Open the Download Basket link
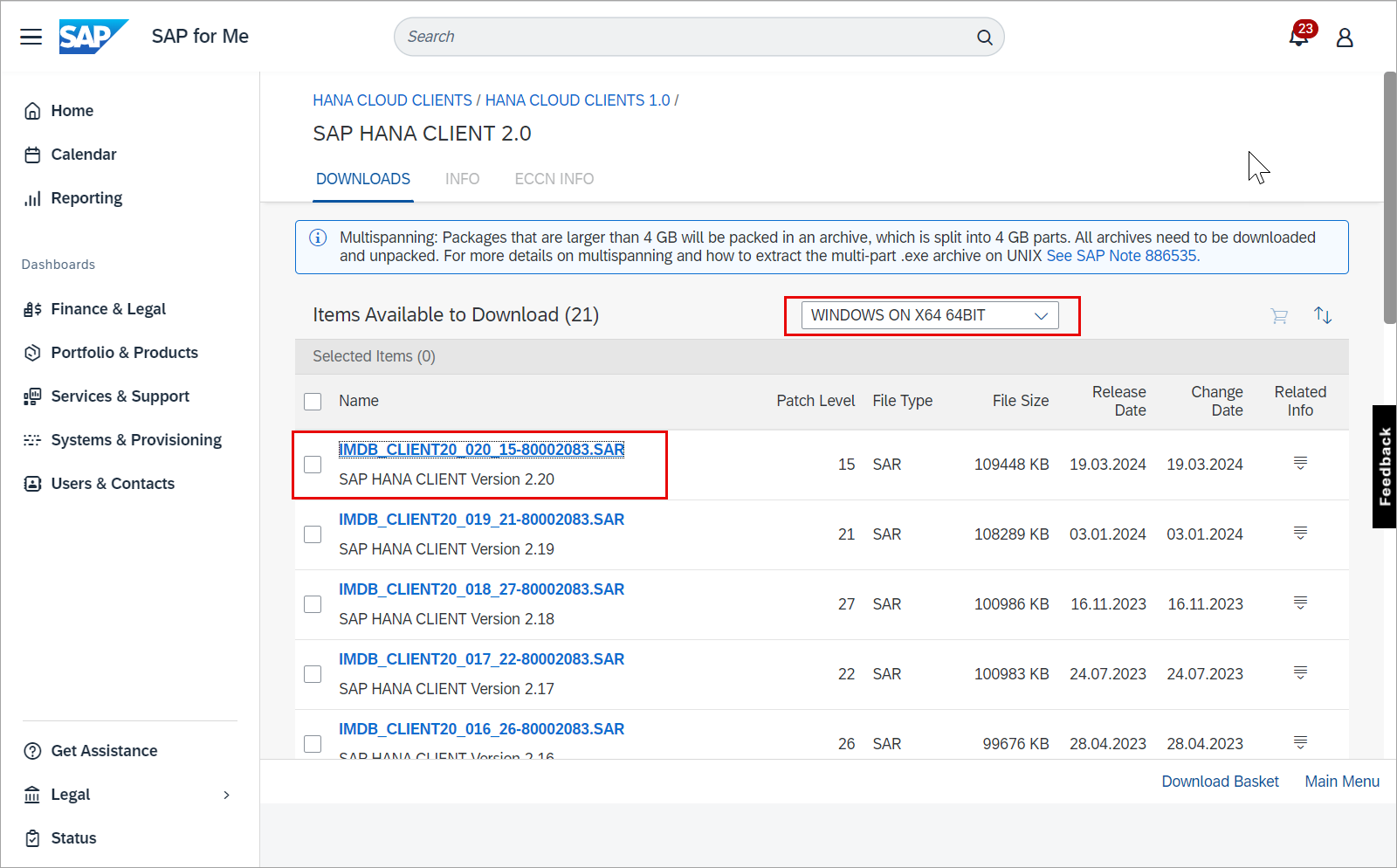The image size is (1397, 868). click(1220, 782)
